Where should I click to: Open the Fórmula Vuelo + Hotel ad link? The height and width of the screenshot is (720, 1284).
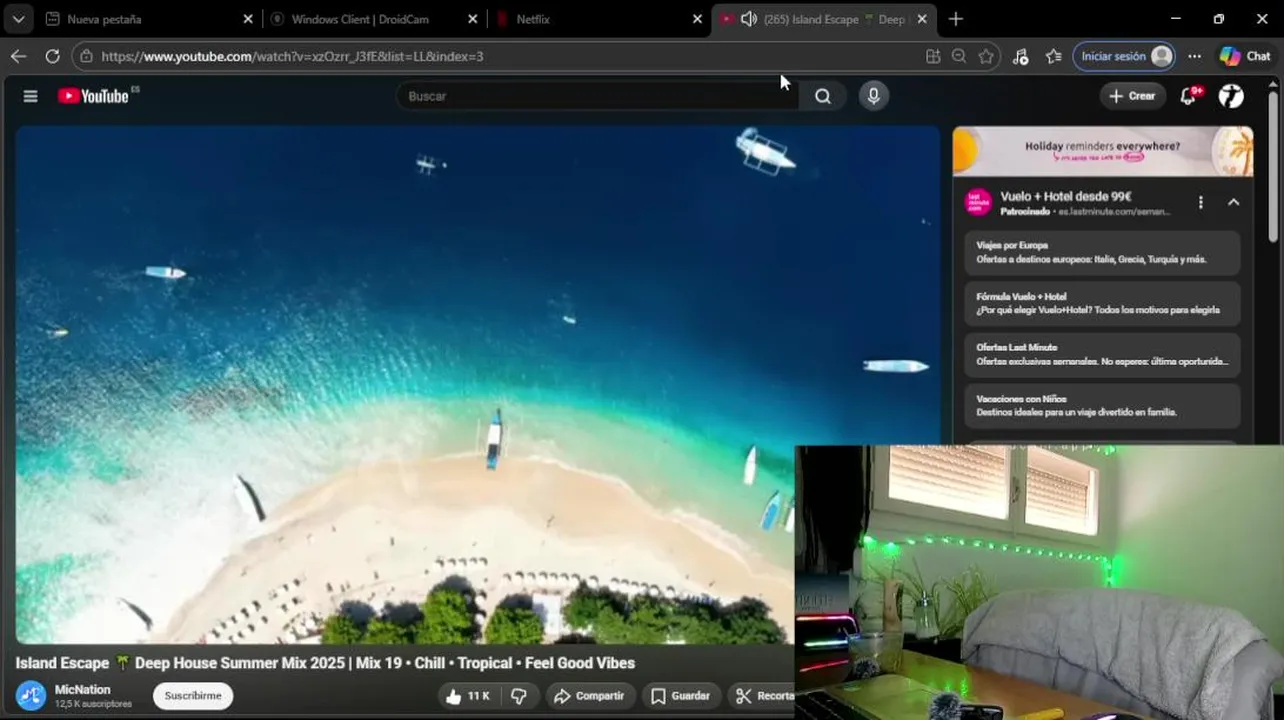[1102, 303]
